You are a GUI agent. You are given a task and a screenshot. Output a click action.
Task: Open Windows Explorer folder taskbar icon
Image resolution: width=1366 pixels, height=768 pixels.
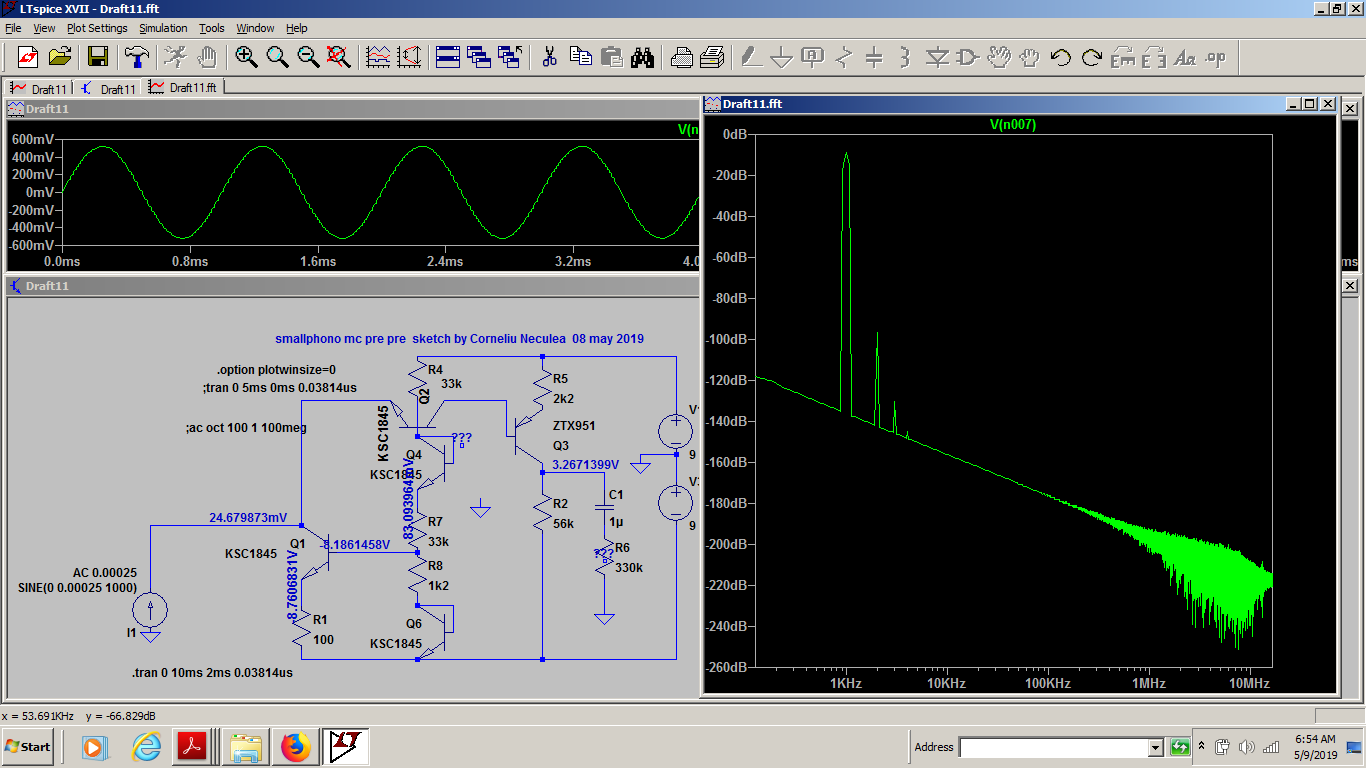(x=245, y=747)
